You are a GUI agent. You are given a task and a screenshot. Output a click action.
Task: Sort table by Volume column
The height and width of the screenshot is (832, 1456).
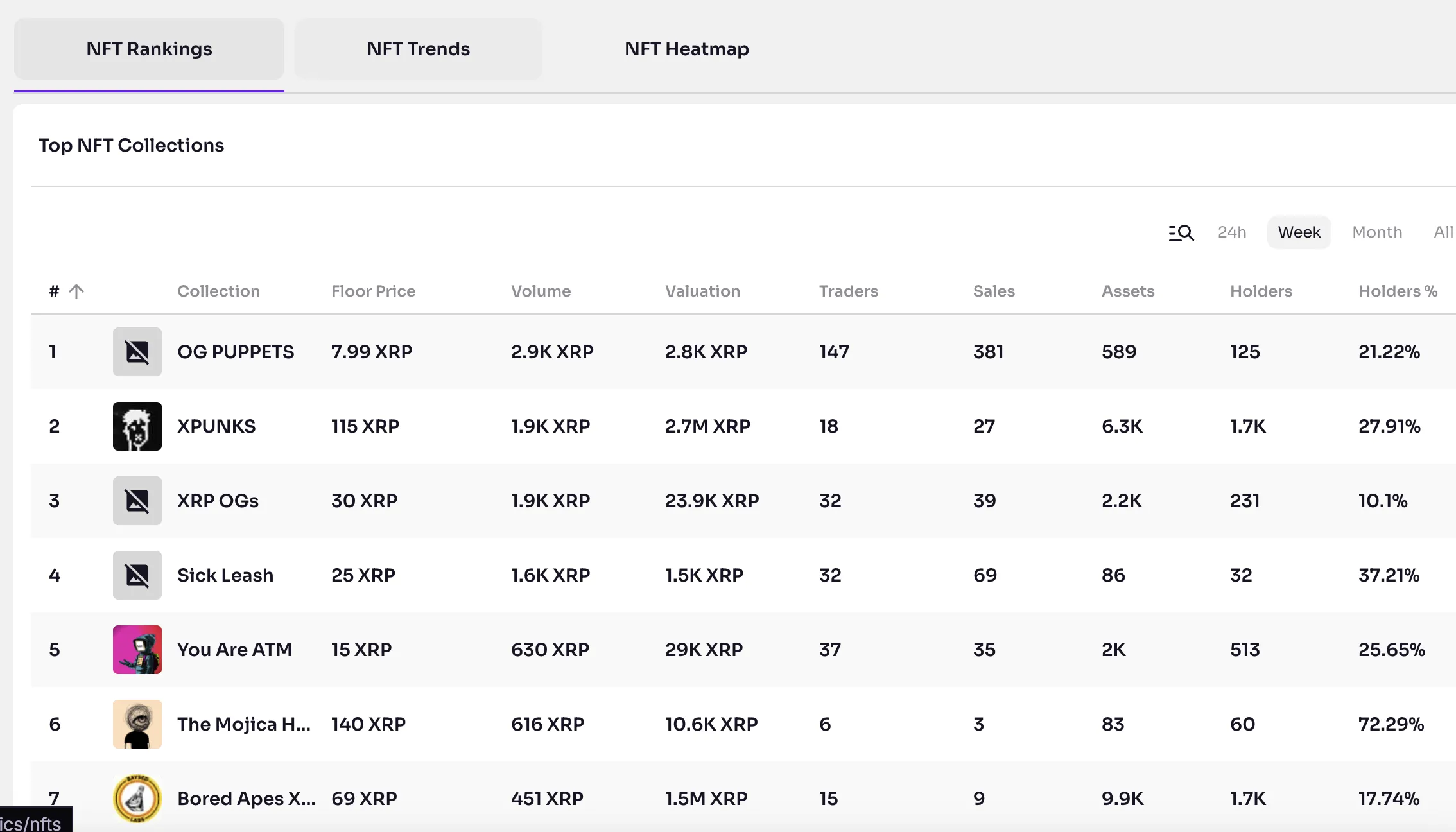point(541,291)
